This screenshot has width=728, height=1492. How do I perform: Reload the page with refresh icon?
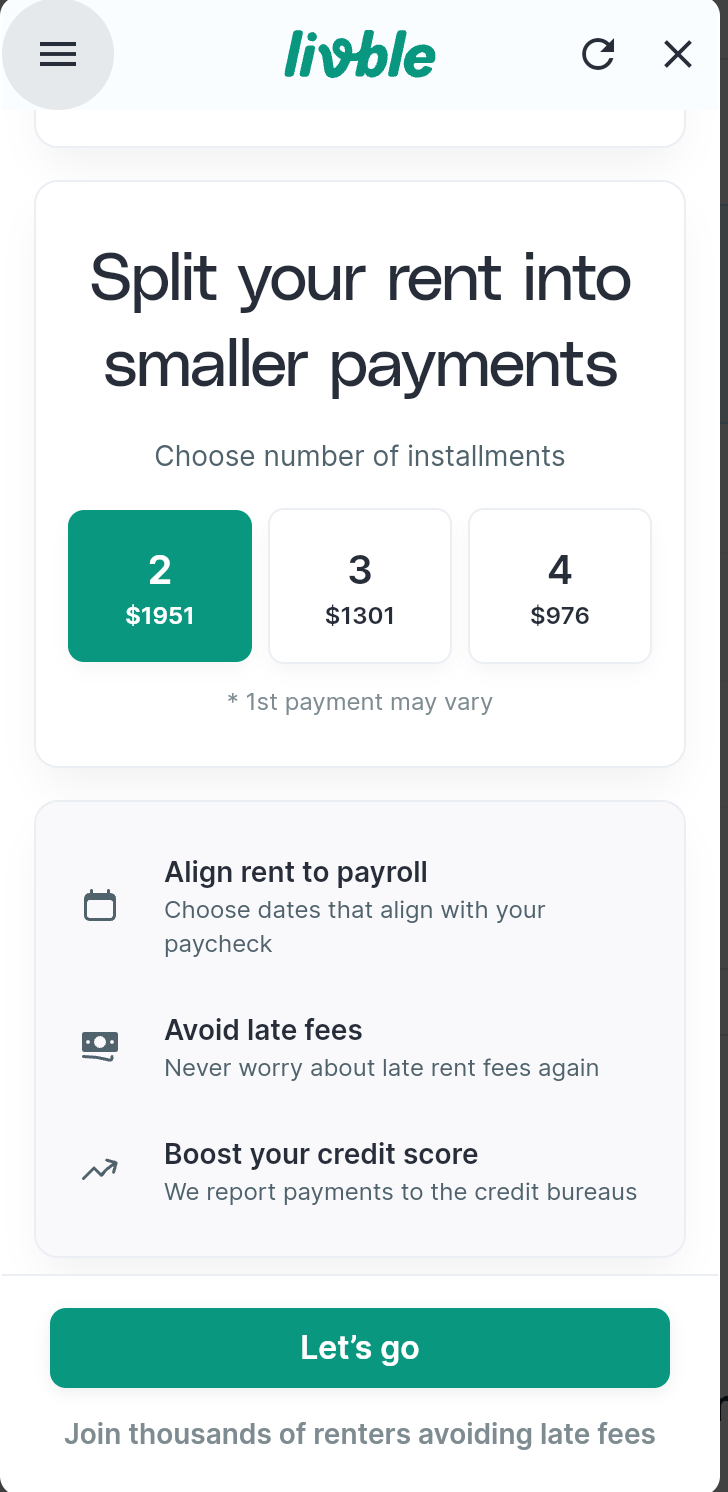(598, 54)
